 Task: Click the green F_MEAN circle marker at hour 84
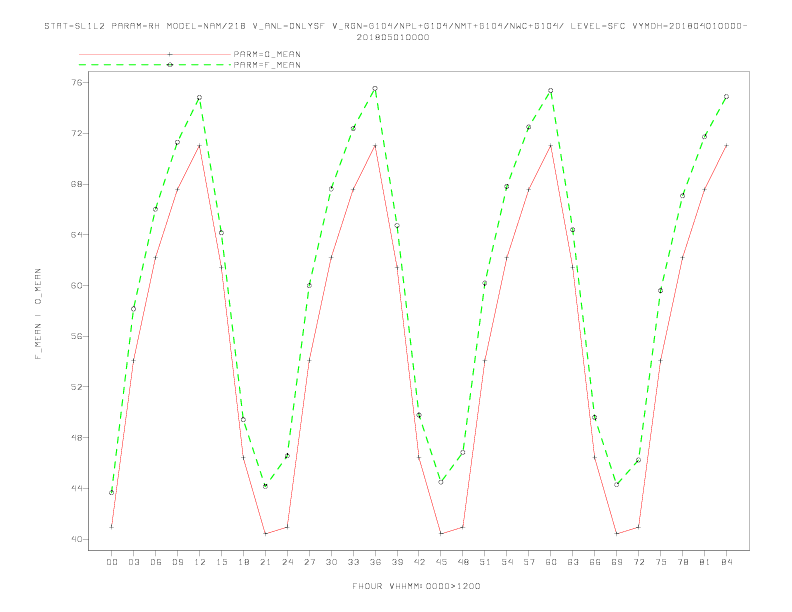(x=726, y=96)
